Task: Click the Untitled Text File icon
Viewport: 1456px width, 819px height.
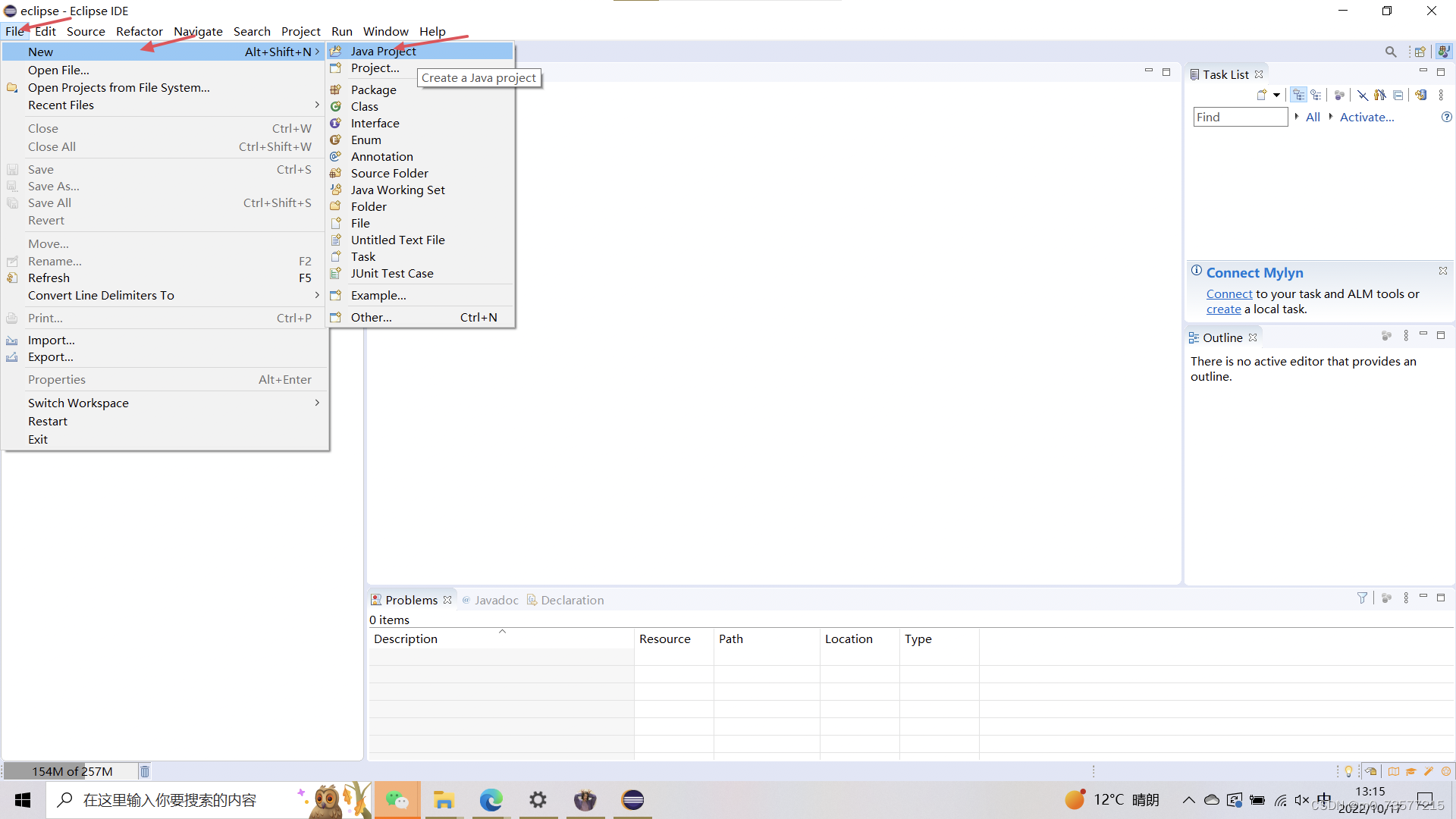Action: point(335,240)
